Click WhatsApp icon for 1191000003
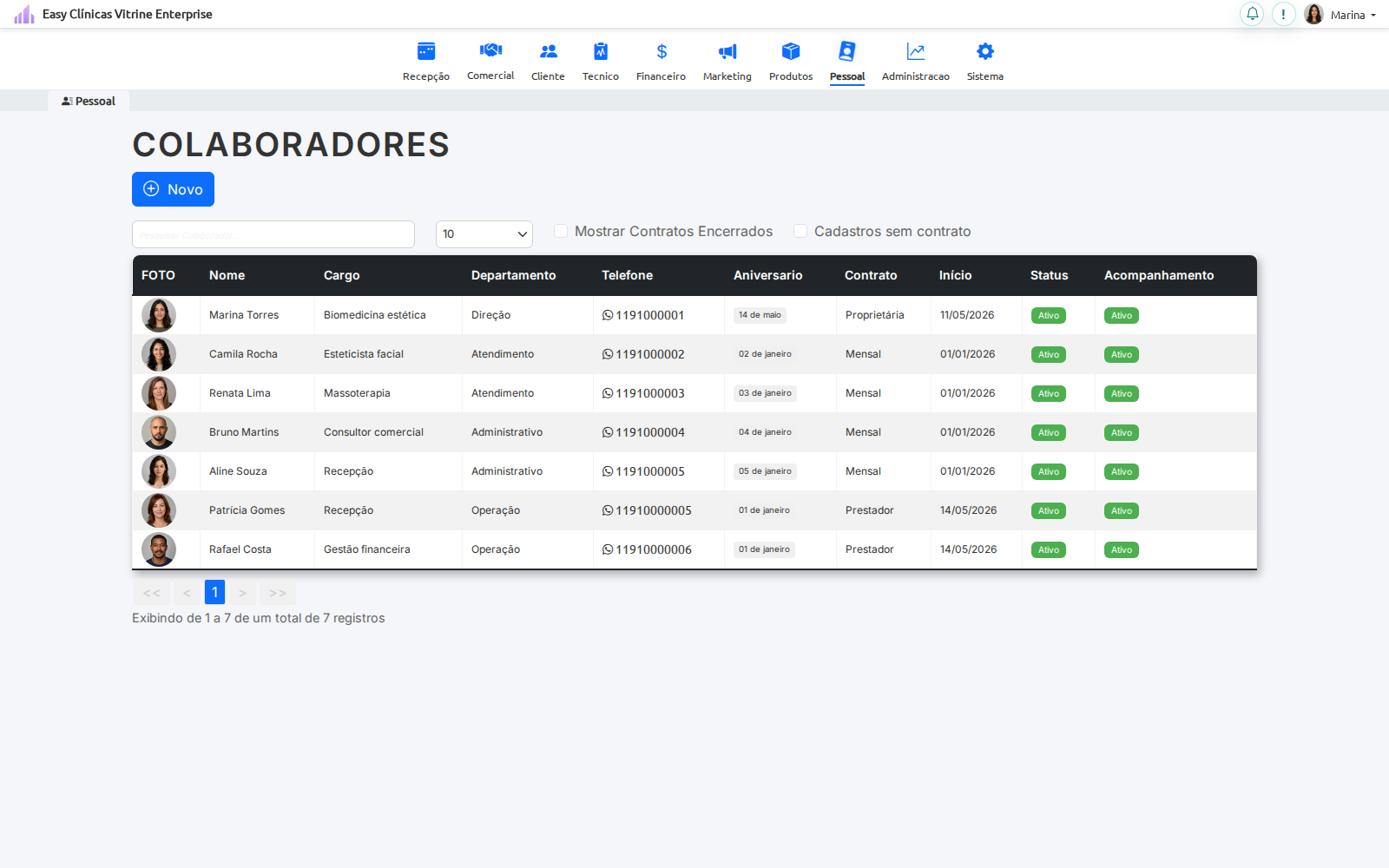The height and width of the screenshot is (868, 1389). click(x=608, y=393)
